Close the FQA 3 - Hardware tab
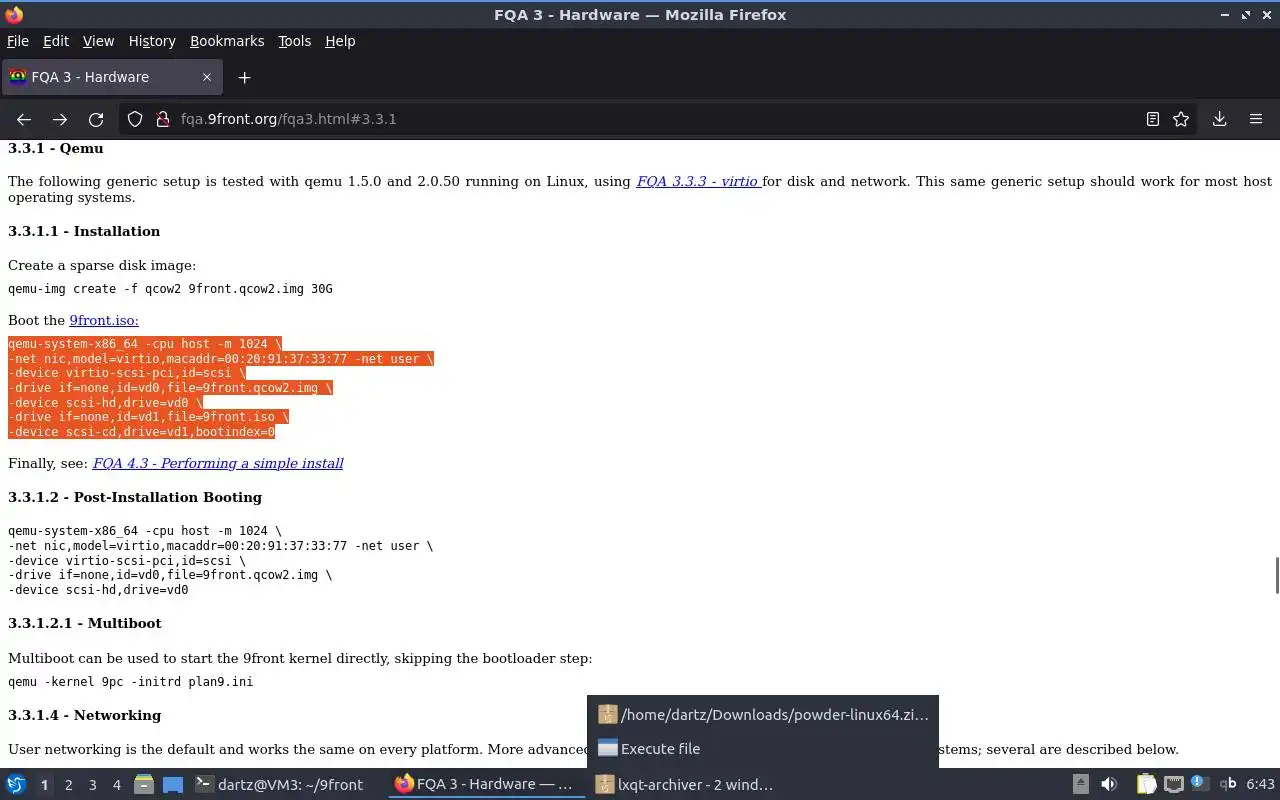 (207, 77)
